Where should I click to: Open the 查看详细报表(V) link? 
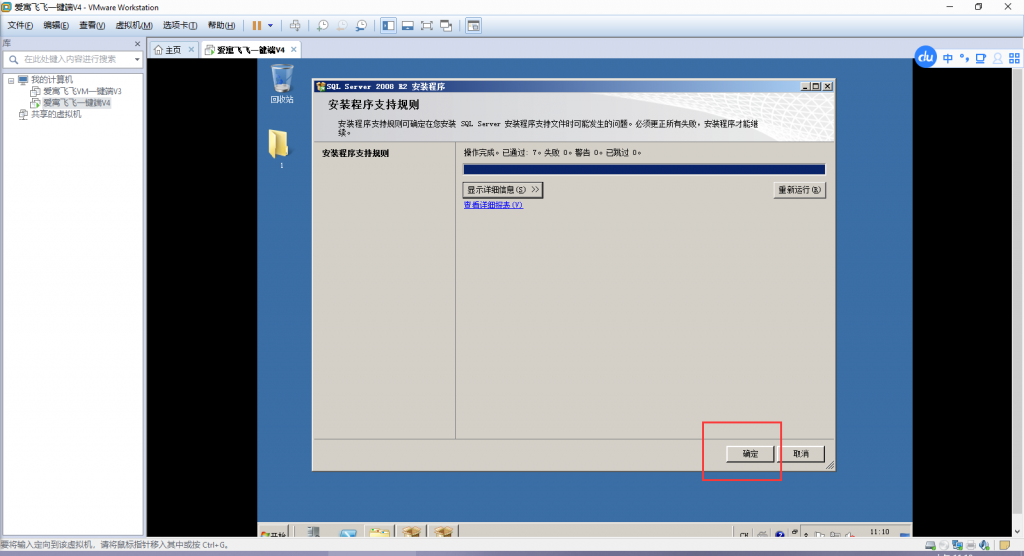[x=493, y=204]
